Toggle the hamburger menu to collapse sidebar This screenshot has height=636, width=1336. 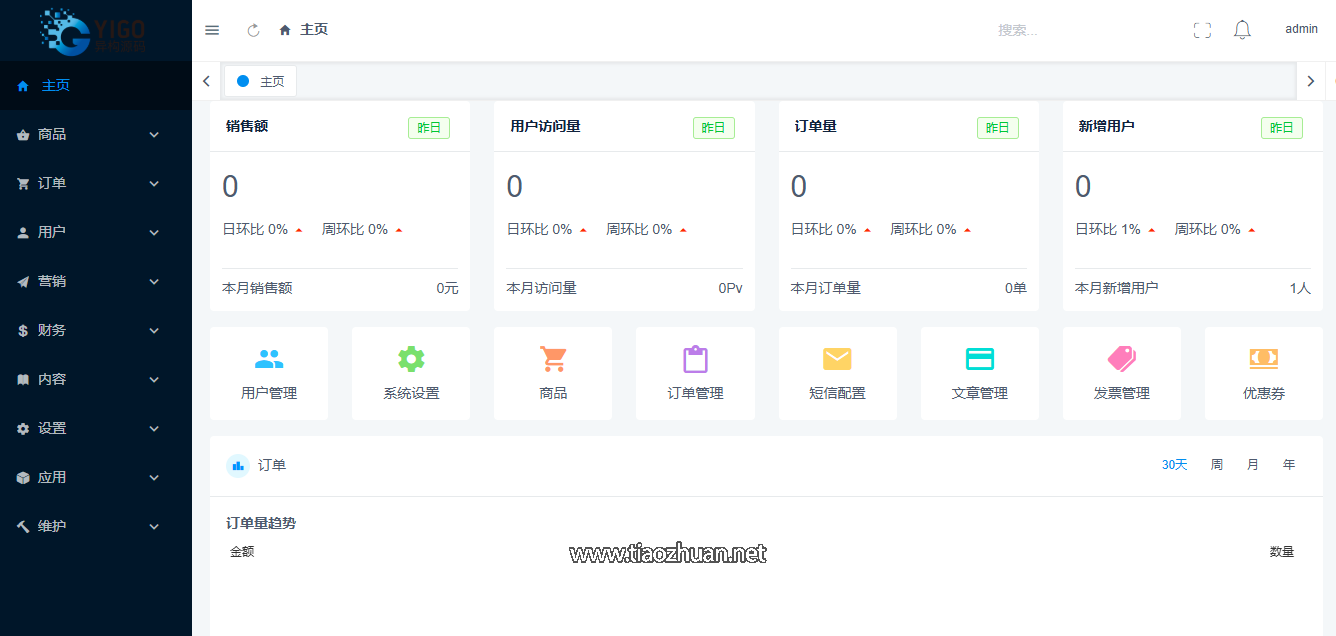click(x=212, y=30)
